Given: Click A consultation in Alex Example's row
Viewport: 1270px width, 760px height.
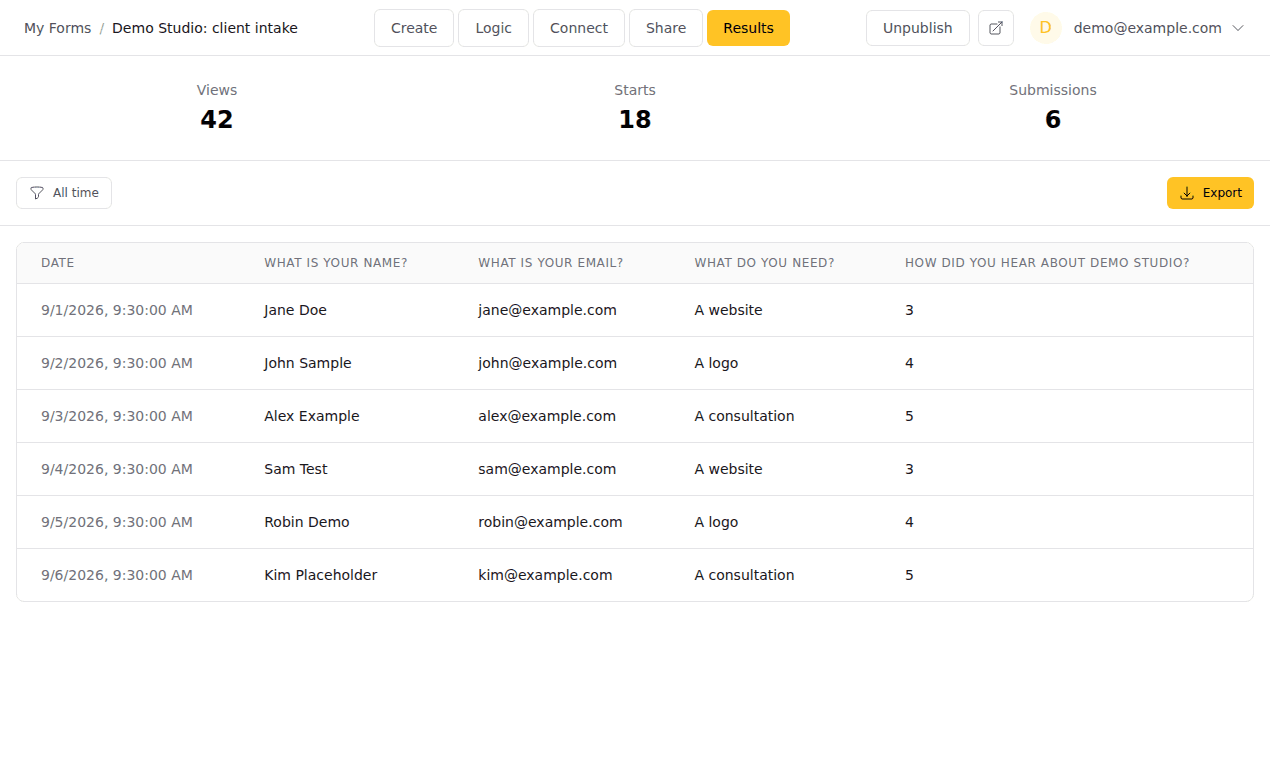Looking at the screenshot, I should point(744,416).
